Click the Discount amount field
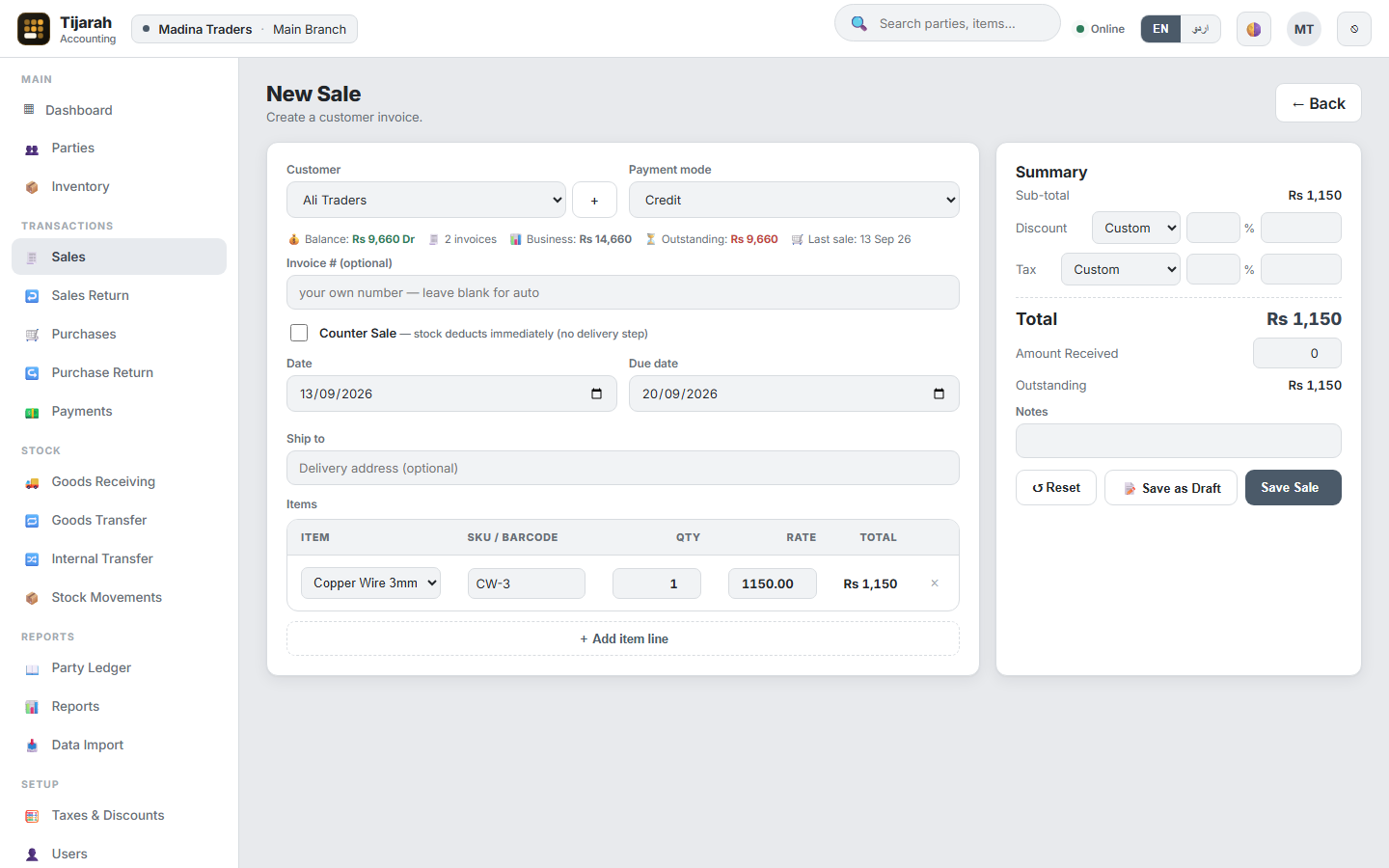1389x868 pixels. 1301,228
